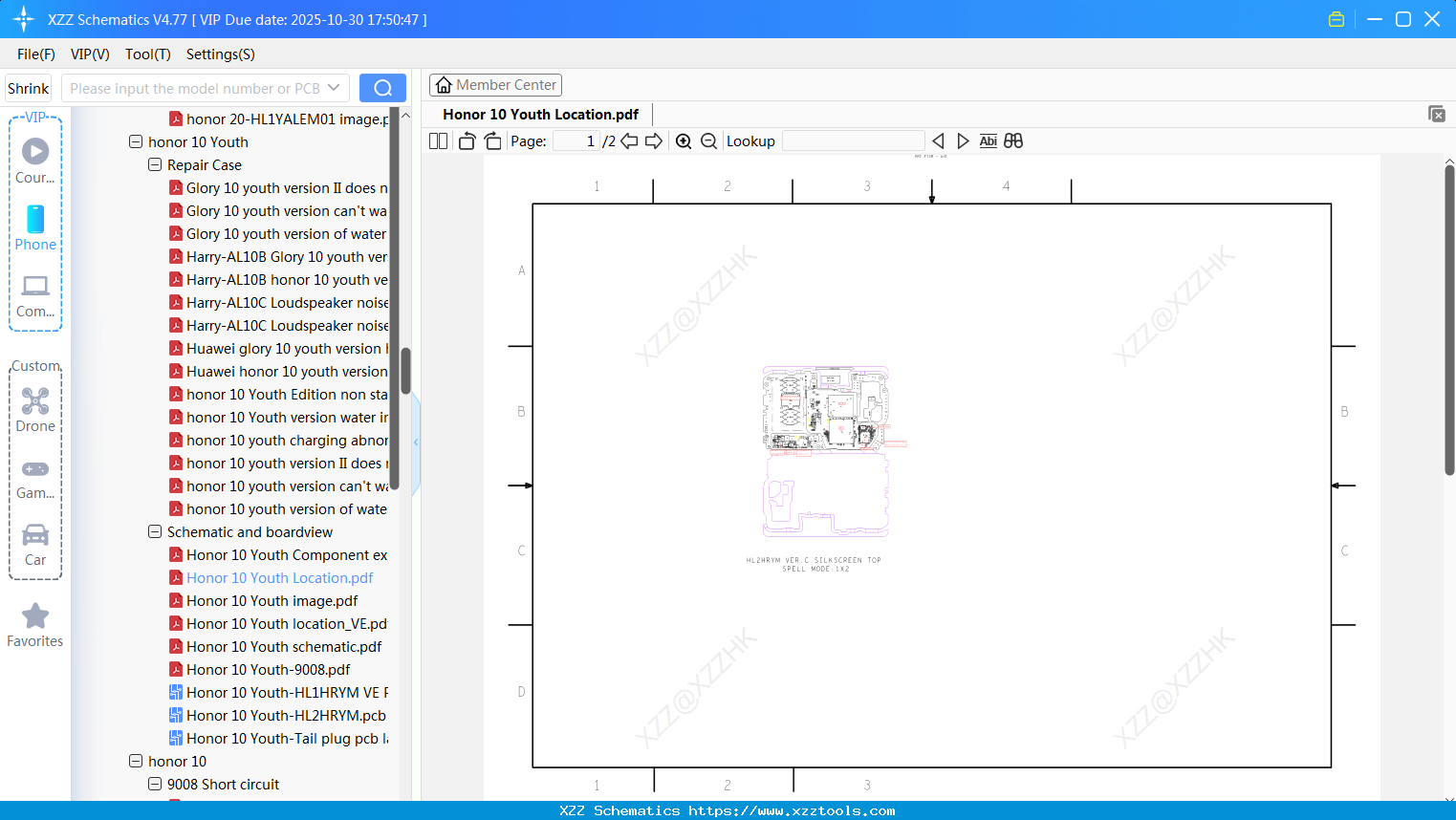1456x820 pixels.
Task: Select the Phone category
Action: pos(35,227)
